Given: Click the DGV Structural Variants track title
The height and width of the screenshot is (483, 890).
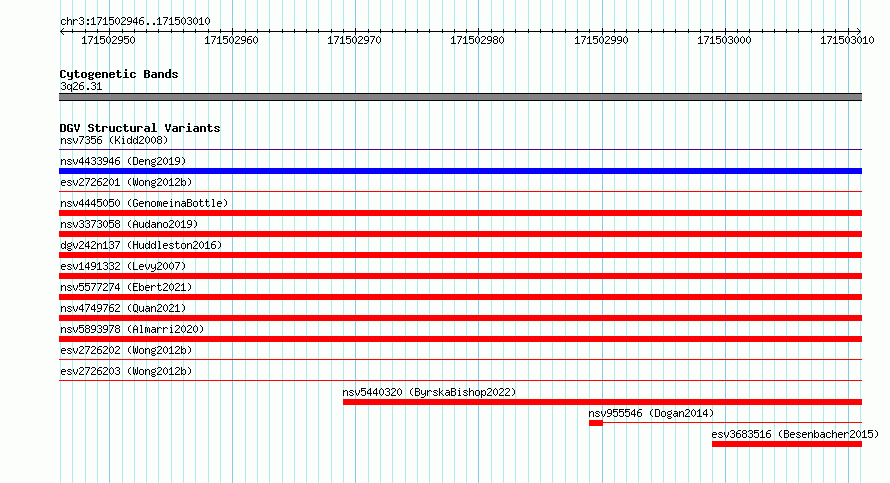Looking at the screenshot, I should pos(140,128).
